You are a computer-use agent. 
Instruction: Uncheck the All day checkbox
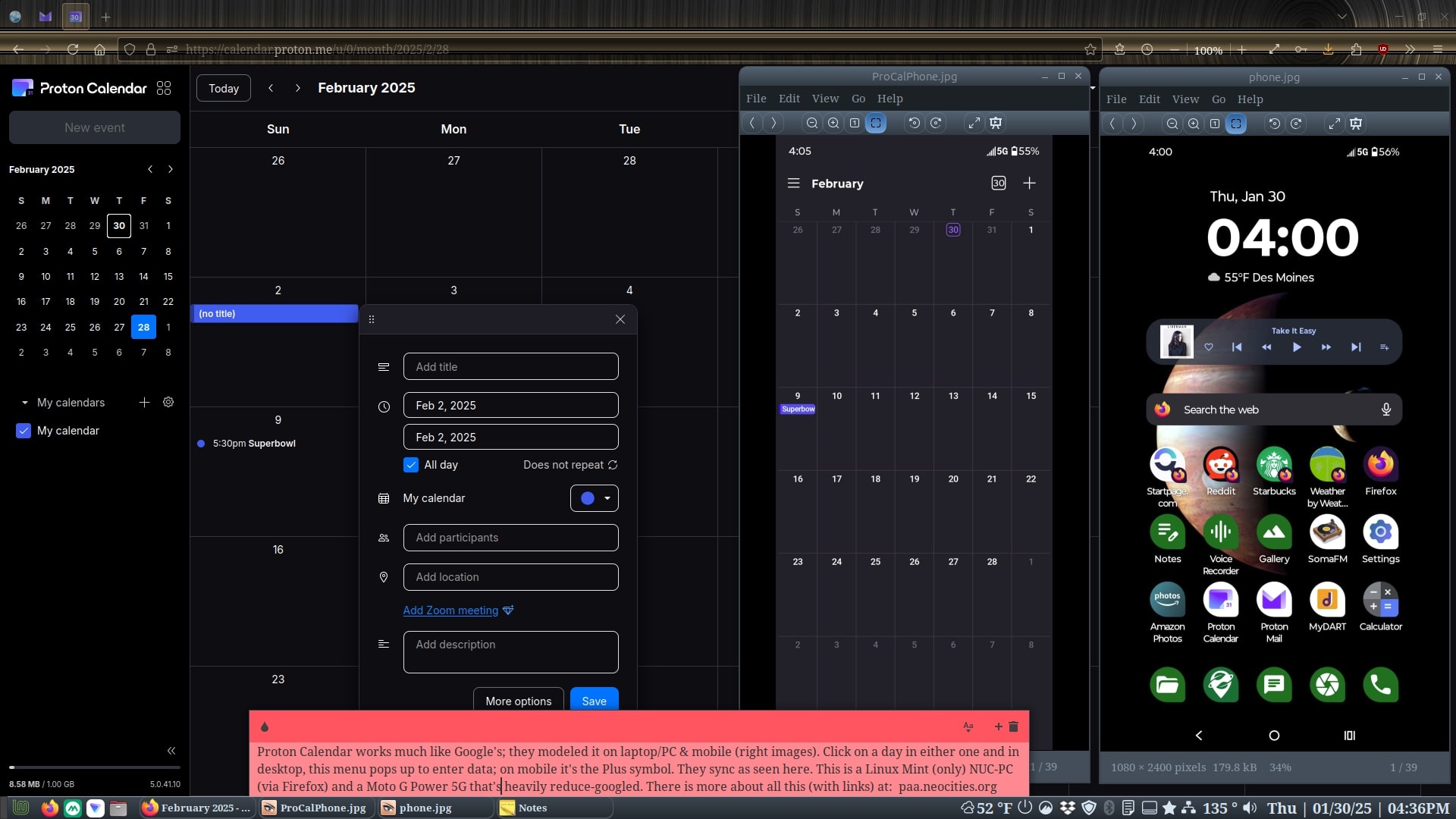point(411,465)
